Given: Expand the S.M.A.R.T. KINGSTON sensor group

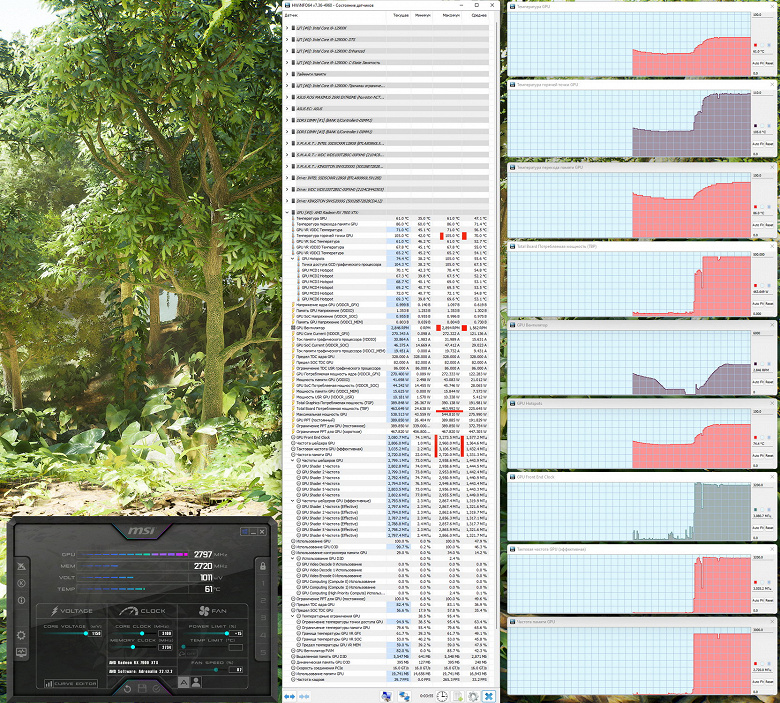Looking at the screenshot, I should 287,166.
